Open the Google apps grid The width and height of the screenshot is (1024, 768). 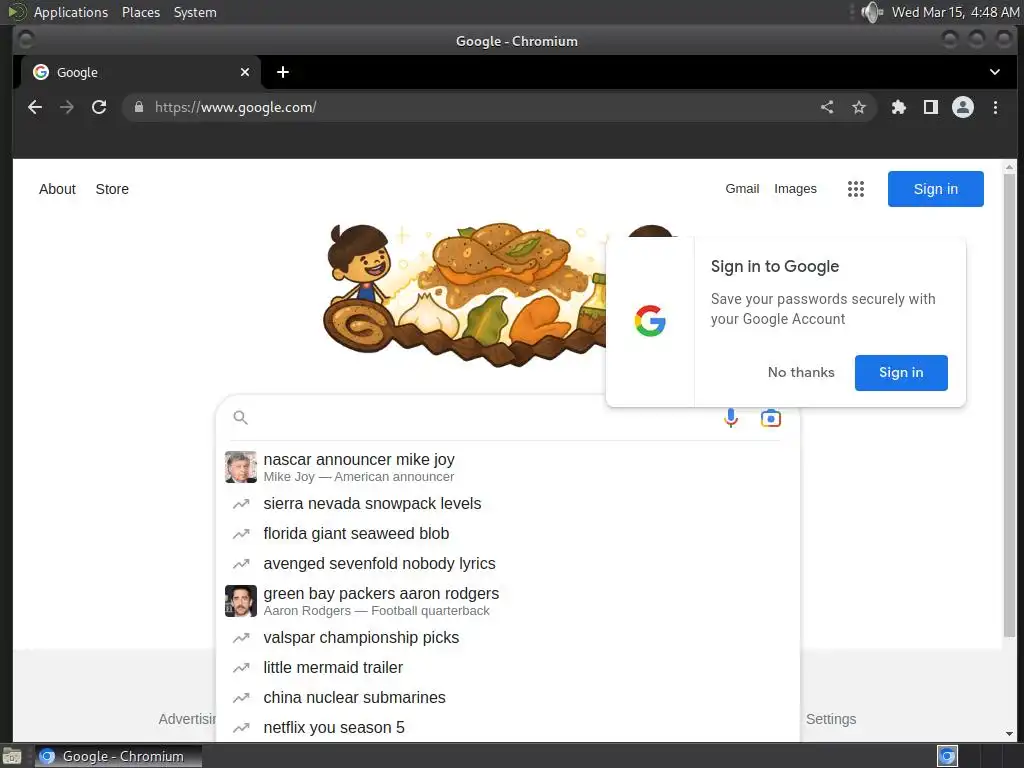(x=856, y=189)
